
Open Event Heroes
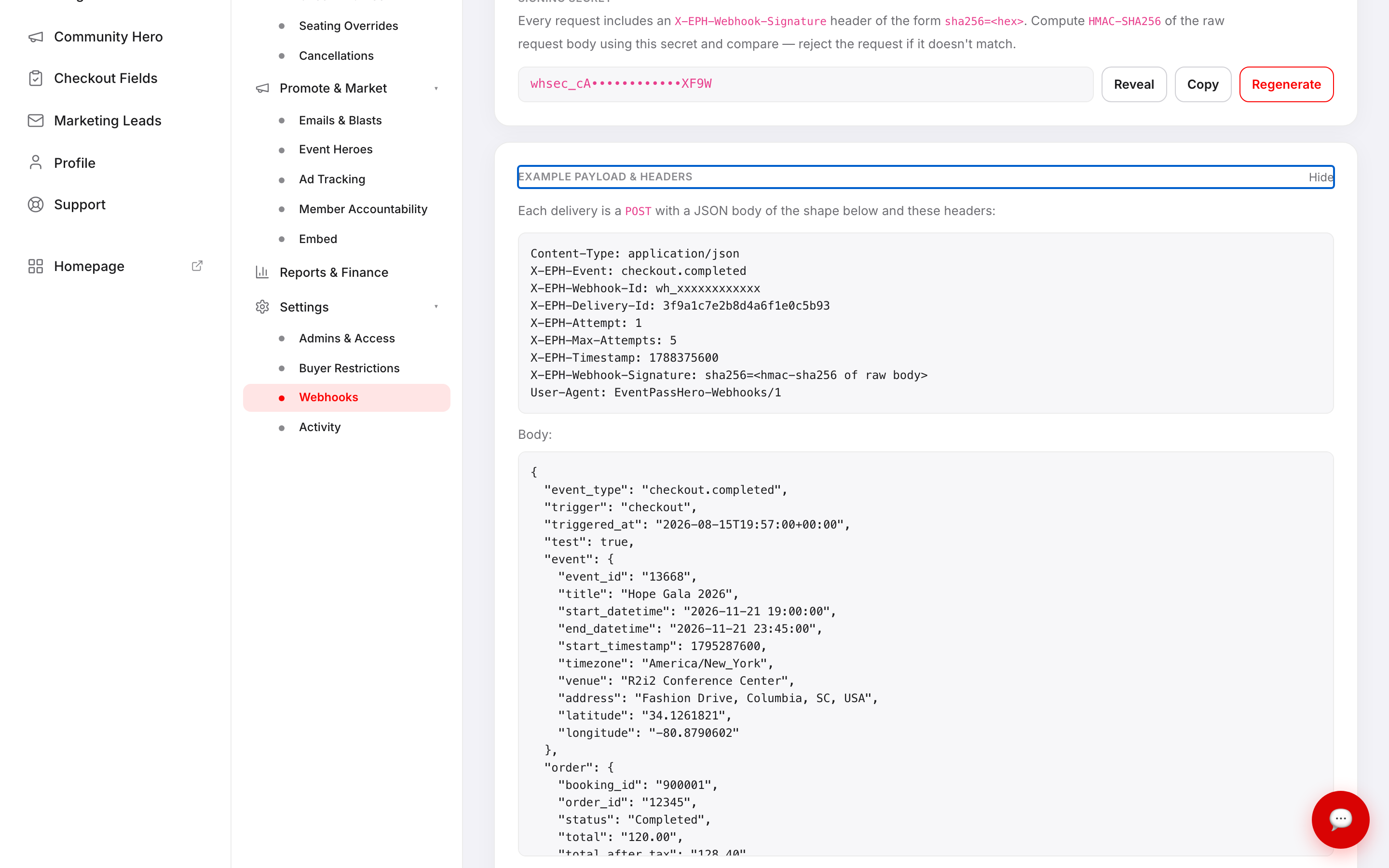[x=336, y=149]
